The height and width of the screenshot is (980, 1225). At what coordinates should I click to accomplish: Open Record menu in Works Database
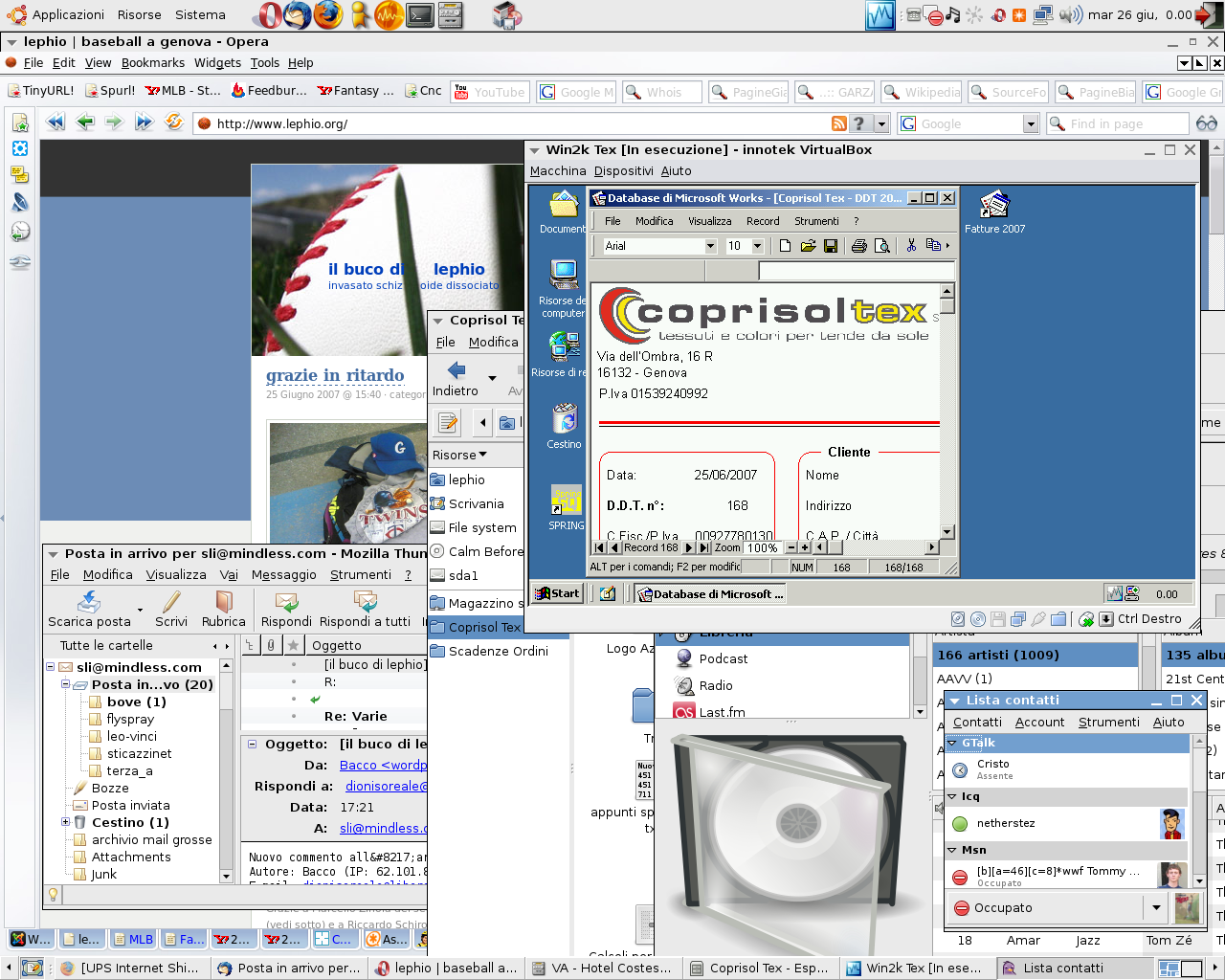(x=763, y=221)
